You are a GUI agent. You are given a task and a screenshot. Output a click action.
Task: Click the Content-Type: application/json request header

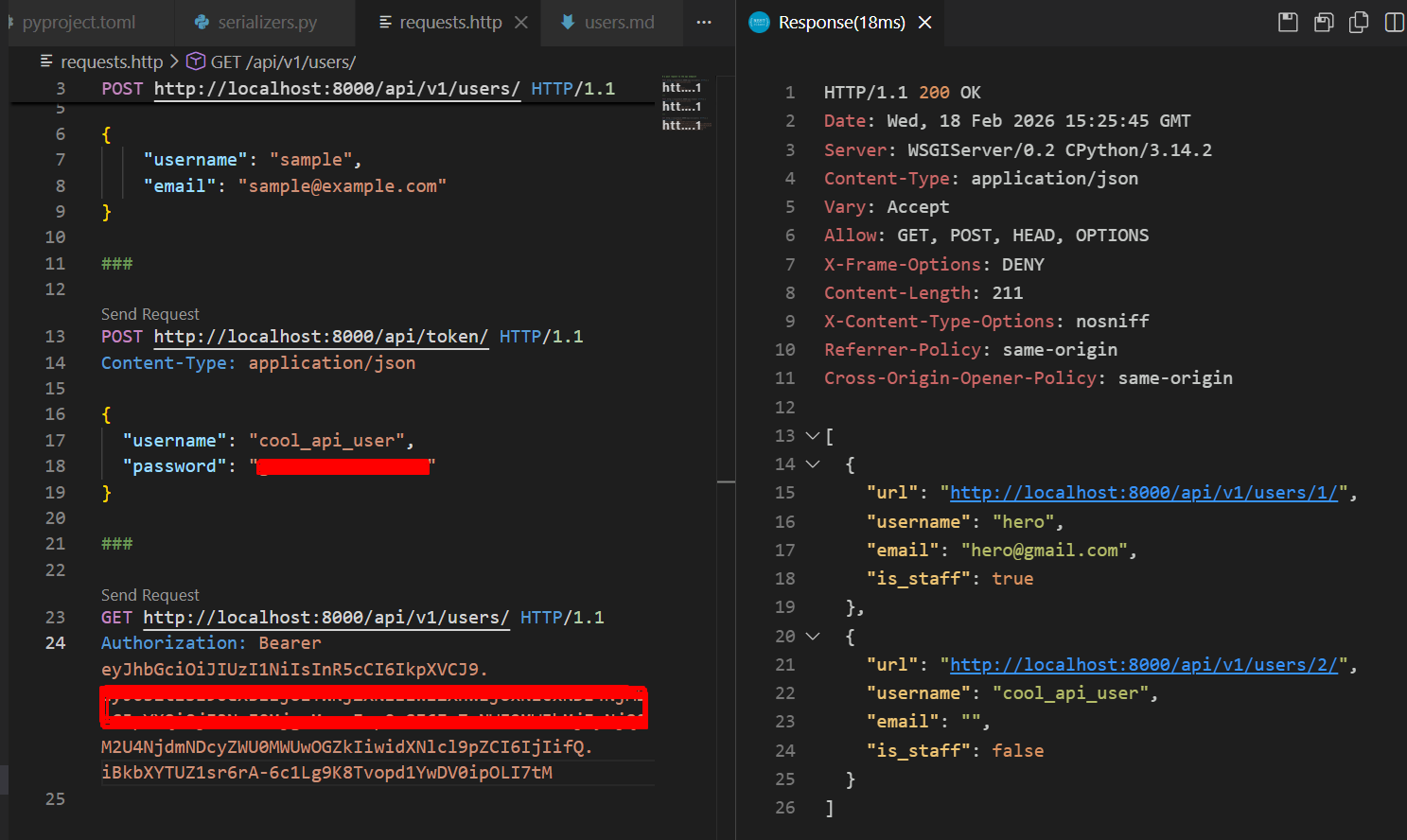pos(258,363)
